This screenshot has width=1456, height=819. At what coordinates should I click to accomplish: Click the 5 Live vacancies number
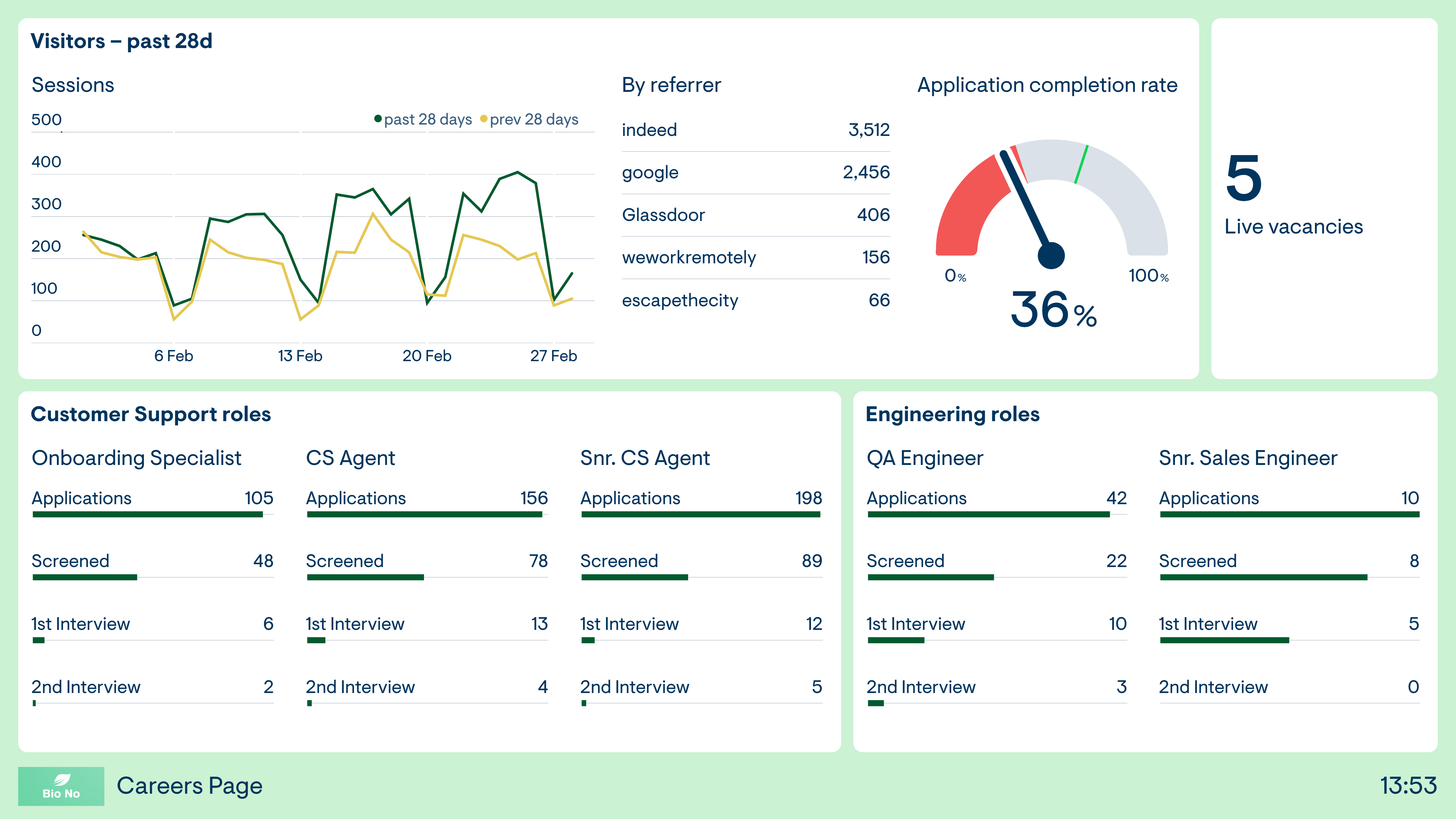click(1244, 178)
